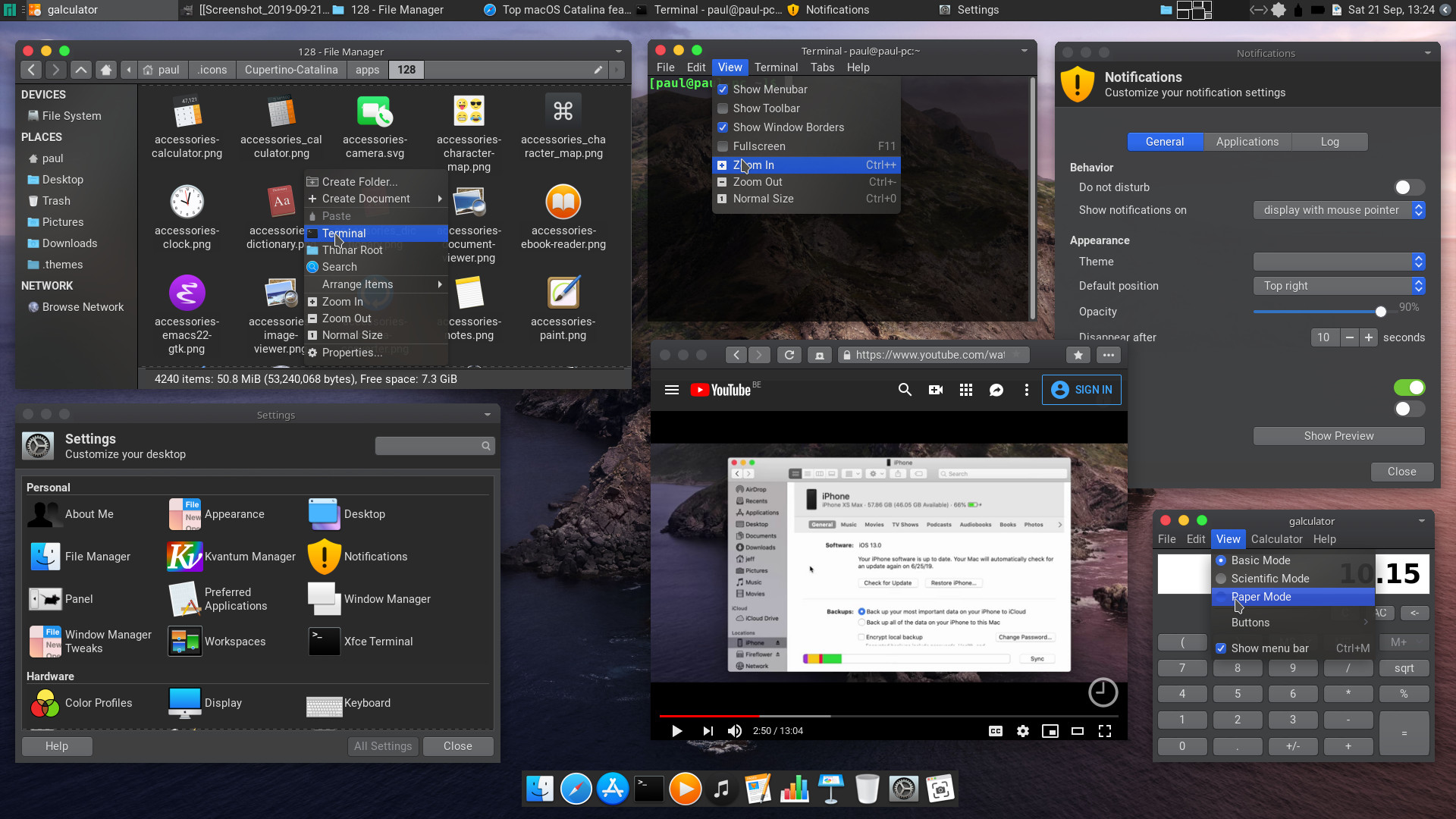Choose Zoom In in Terminal View menu
The width and height of the screenshot is (1456, 819).
point(806,165)
